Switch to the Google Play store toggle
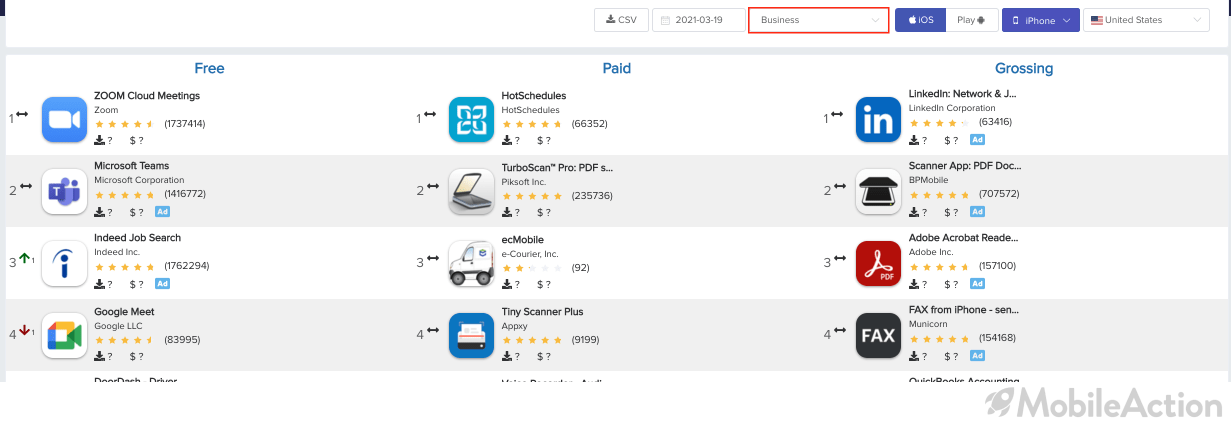Image resolution: width=1231 pixels, height=422 pixels. click(972, 20)
